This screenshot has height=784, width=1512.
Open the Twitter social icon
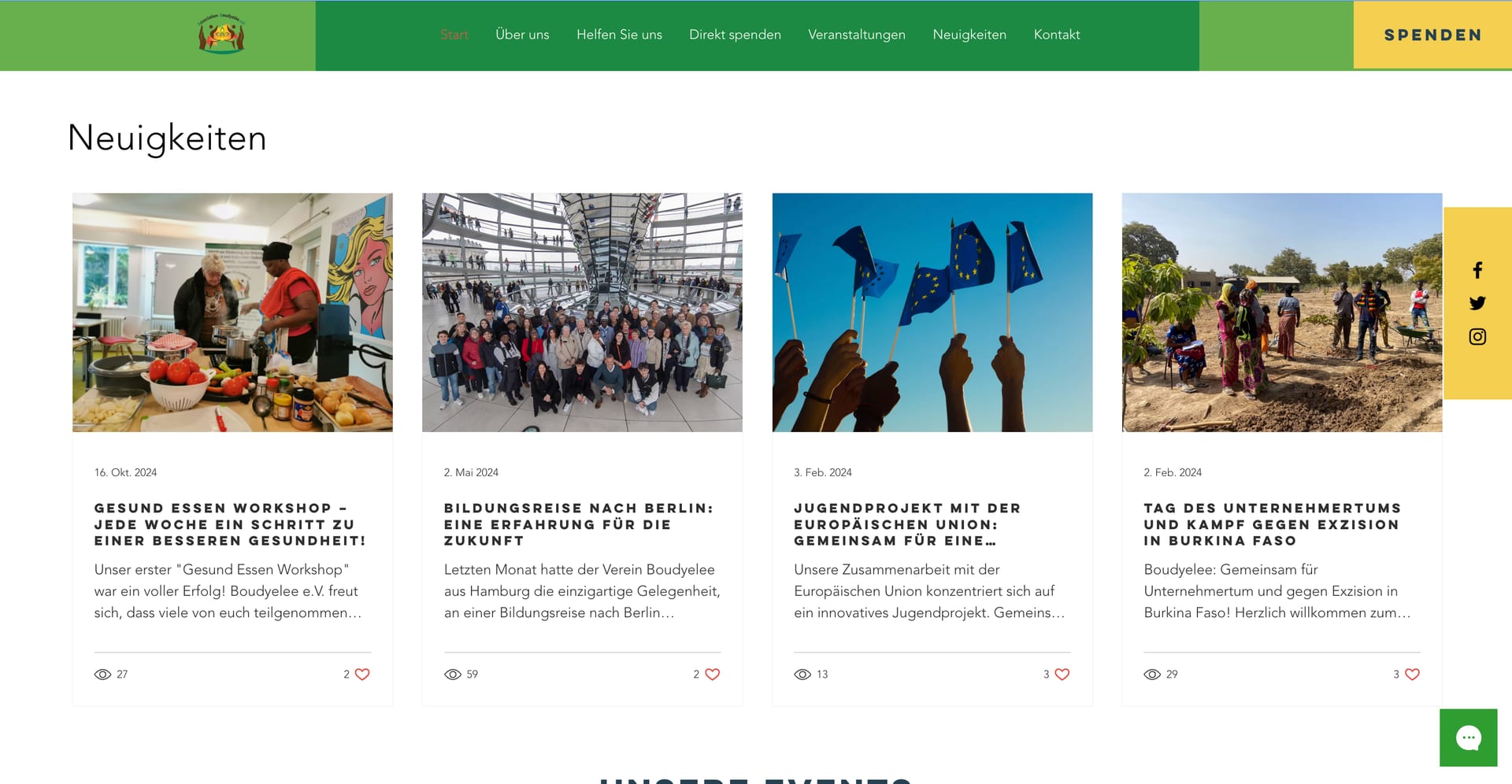tap(1477, 303)
